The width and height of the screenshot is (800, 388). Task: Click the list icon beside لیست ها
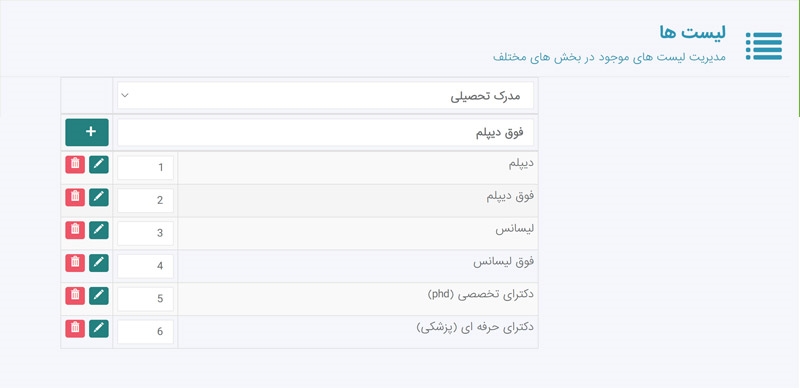click(x=764, y=46)
